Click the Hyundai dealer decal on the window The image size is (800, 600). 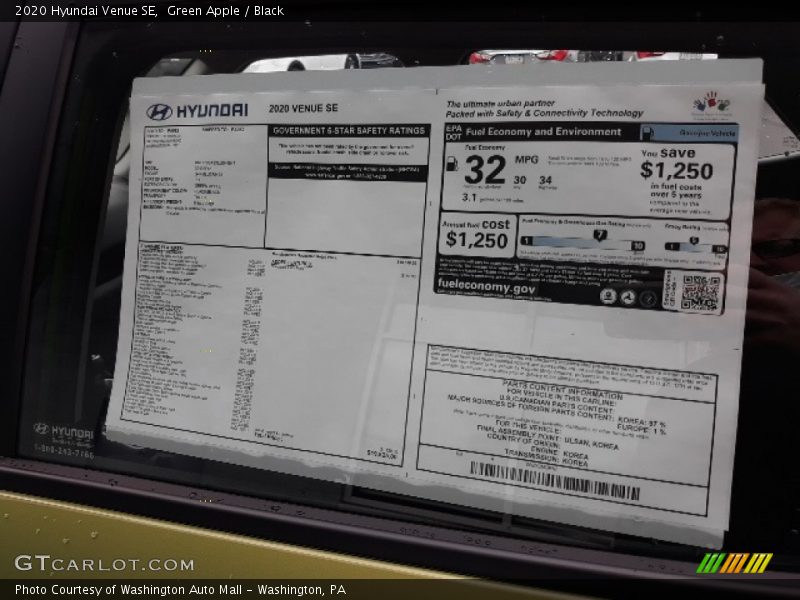[x=64, y=441]
